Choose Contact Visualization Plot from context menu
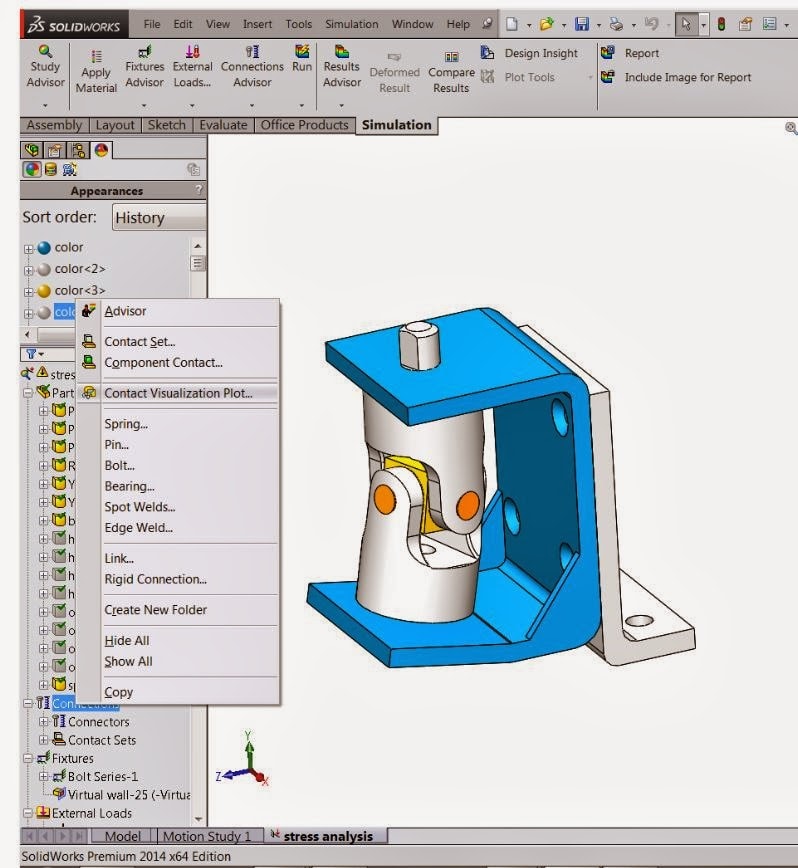The image size is (798, 868). (178, 393)
